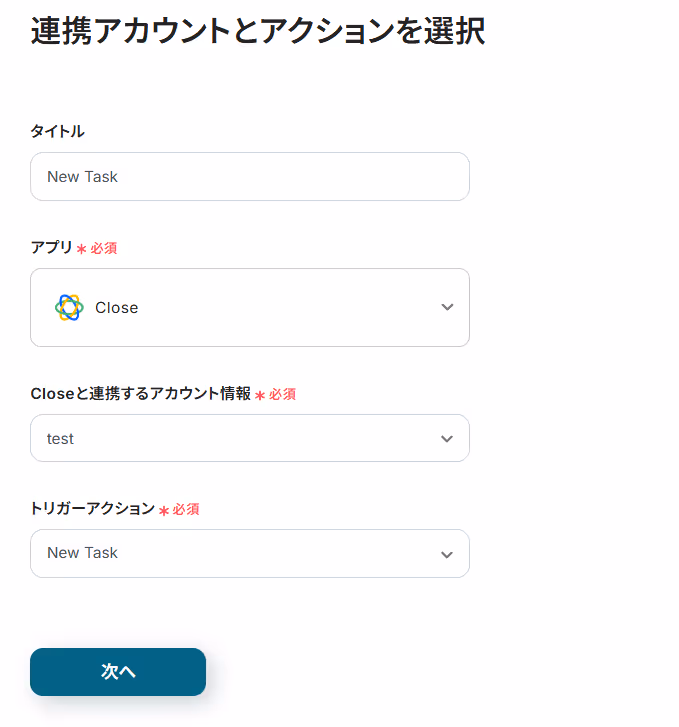
Task: Select the test value in the account selector
Action: tap(60, 439)
